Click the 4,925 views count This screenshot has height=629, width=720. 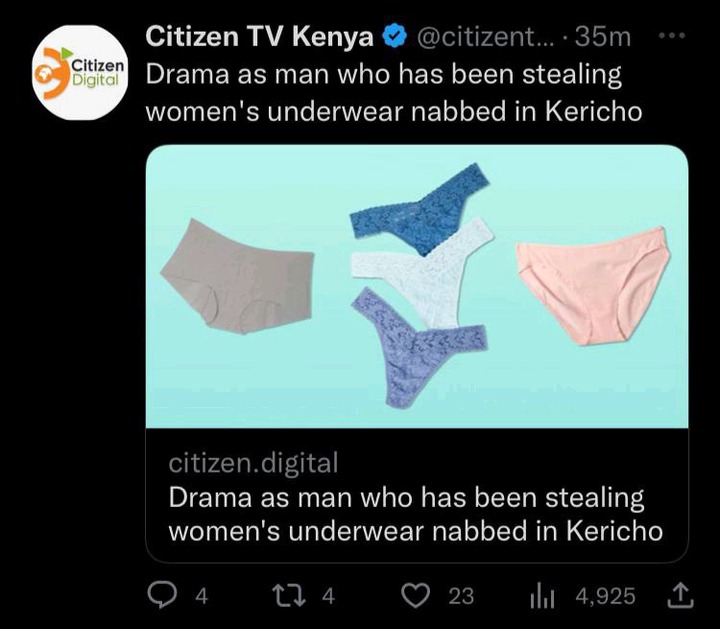pos(605,596)
